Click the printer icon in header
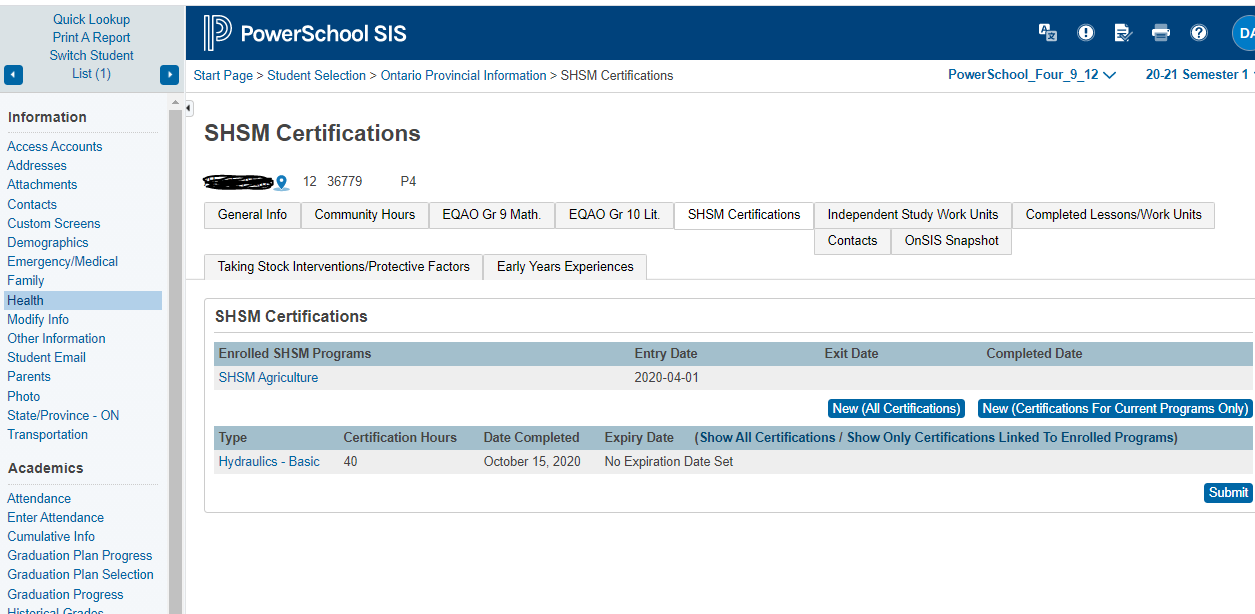The image size is (1255, 614). pos(1161,33)
